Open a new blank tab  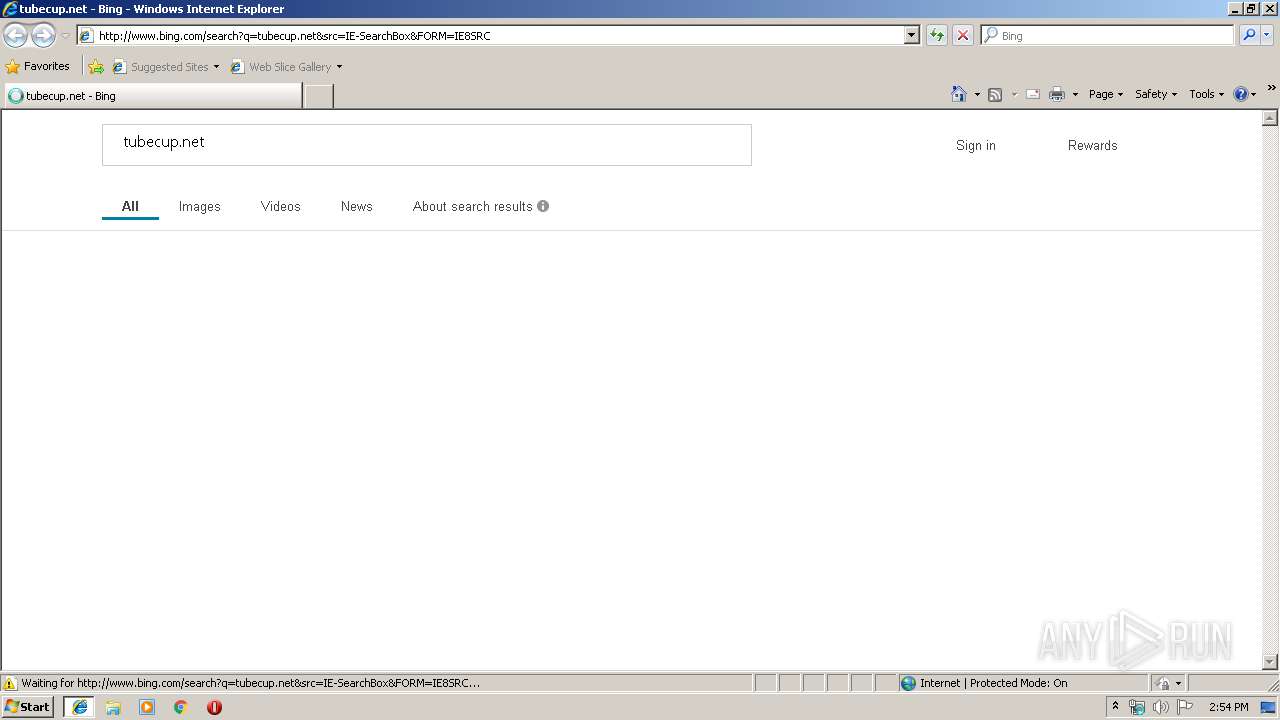[x=318, y=96]
